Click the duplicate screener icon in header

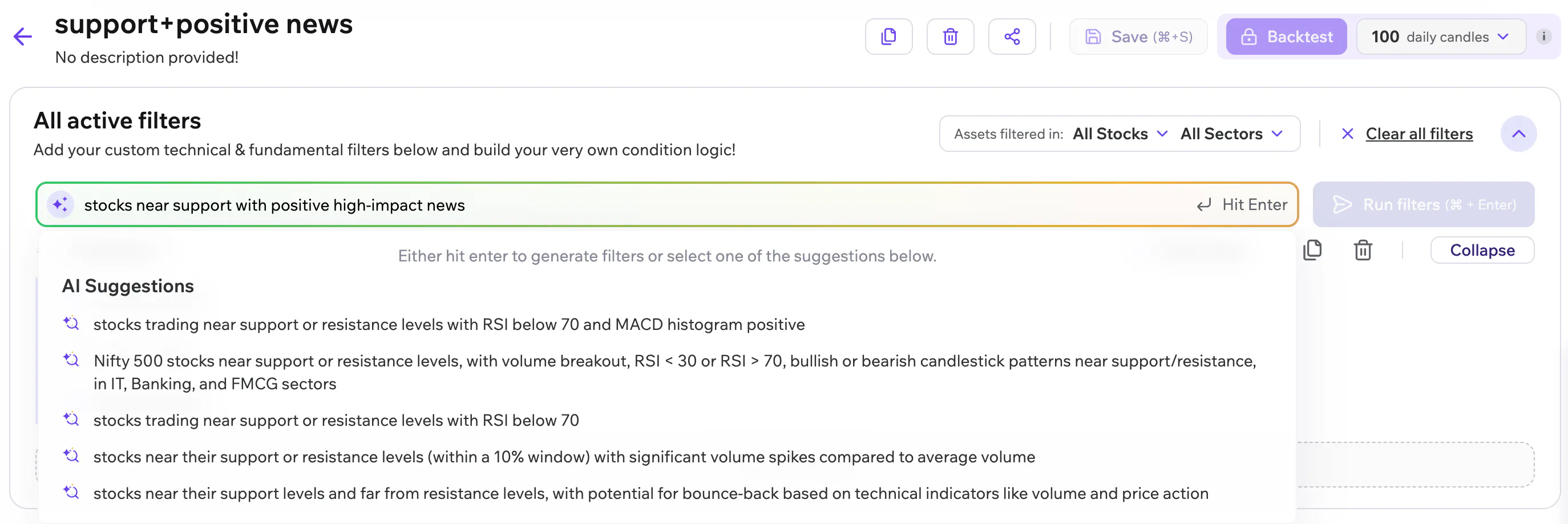(x=888, y=37)
